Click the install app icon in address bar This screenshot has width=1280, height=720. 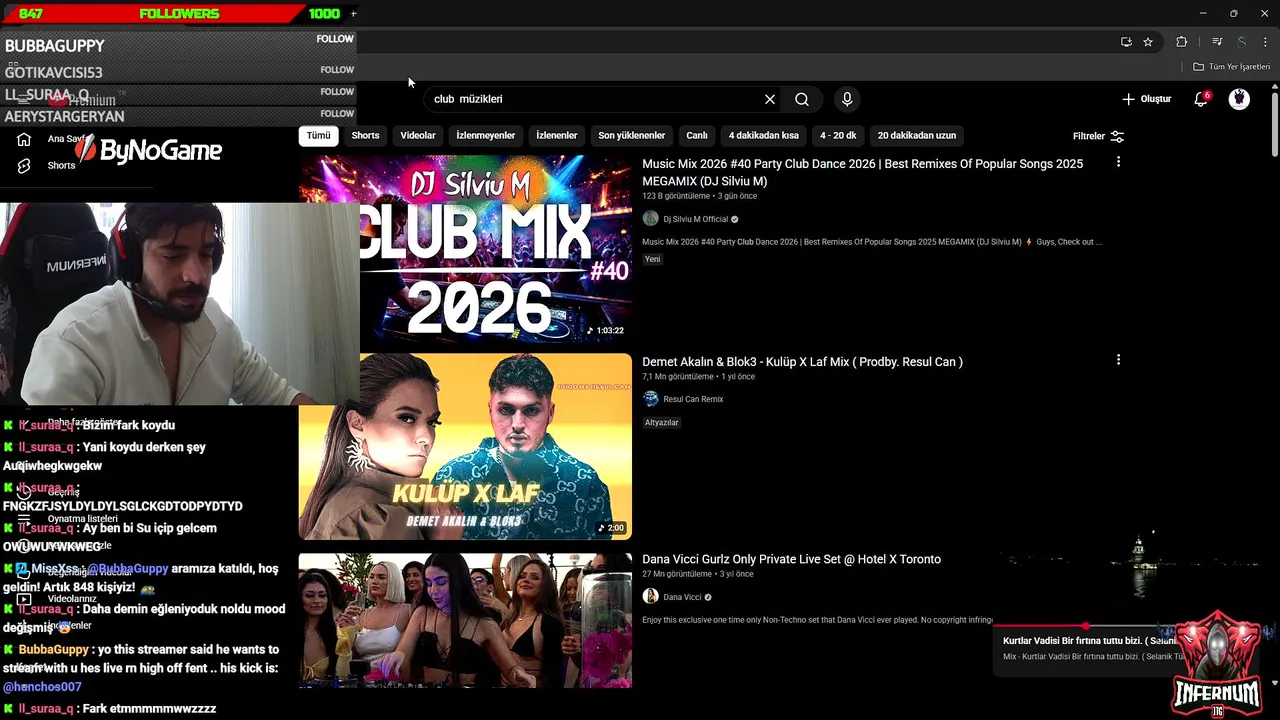tap(1126, 42)
